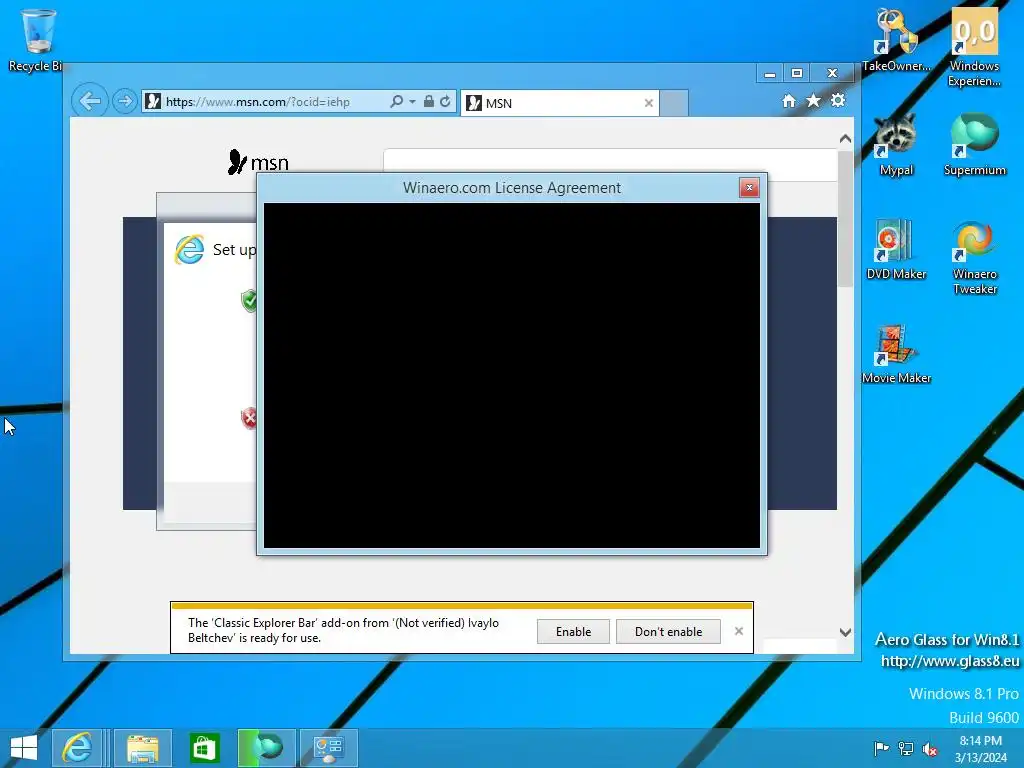This screenshot has width=1024, height=768.
Task: Click the green shield checkmark icon
Action: click(x=249, y=300)
